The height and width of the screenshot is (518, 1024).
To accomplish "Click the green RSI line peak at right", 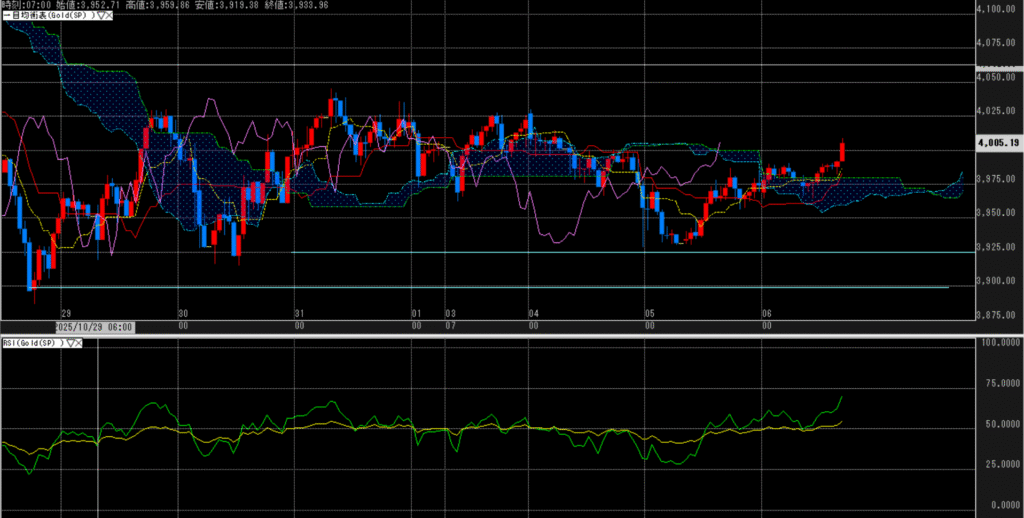I will tap(842, 397).
